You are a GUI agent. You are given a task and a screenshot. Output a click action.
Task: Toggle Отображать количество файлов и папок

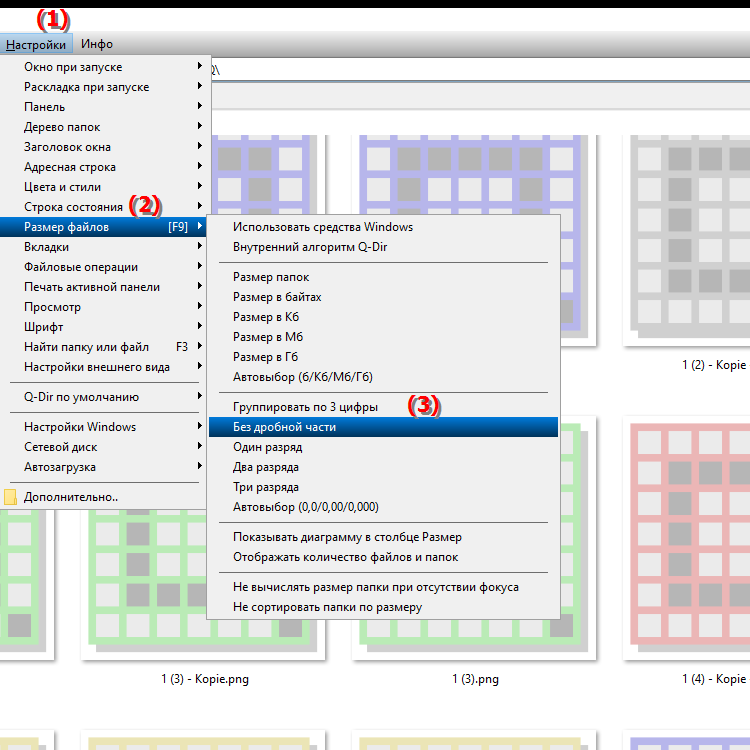383,557
